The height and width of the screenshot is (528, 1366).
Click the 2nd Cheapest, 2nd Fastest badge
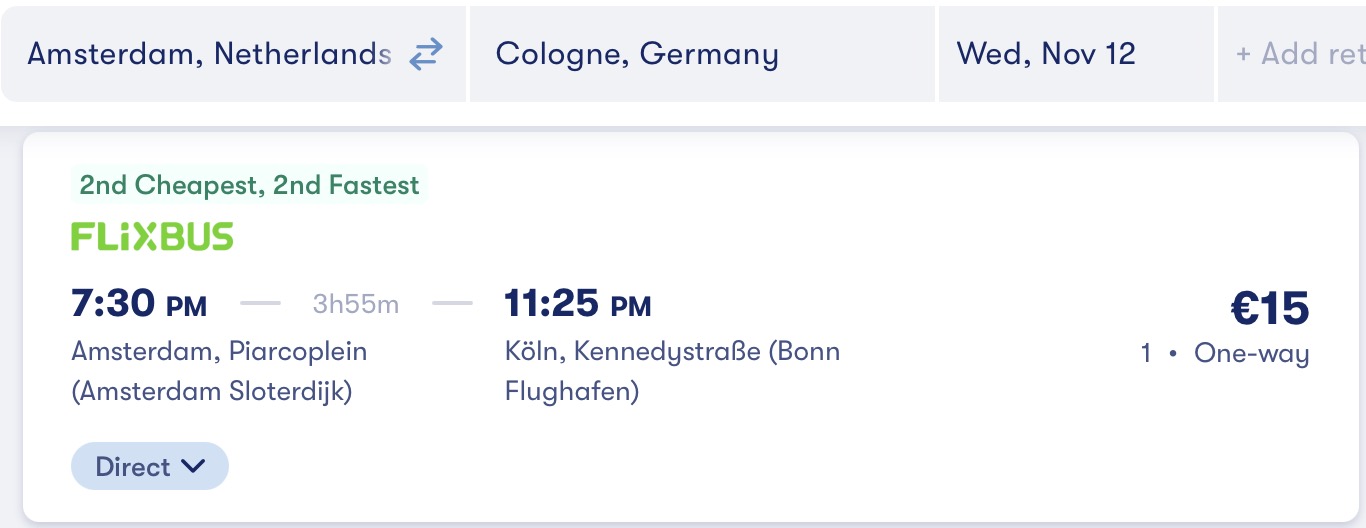pyautogui.click(x=250, y=185)
